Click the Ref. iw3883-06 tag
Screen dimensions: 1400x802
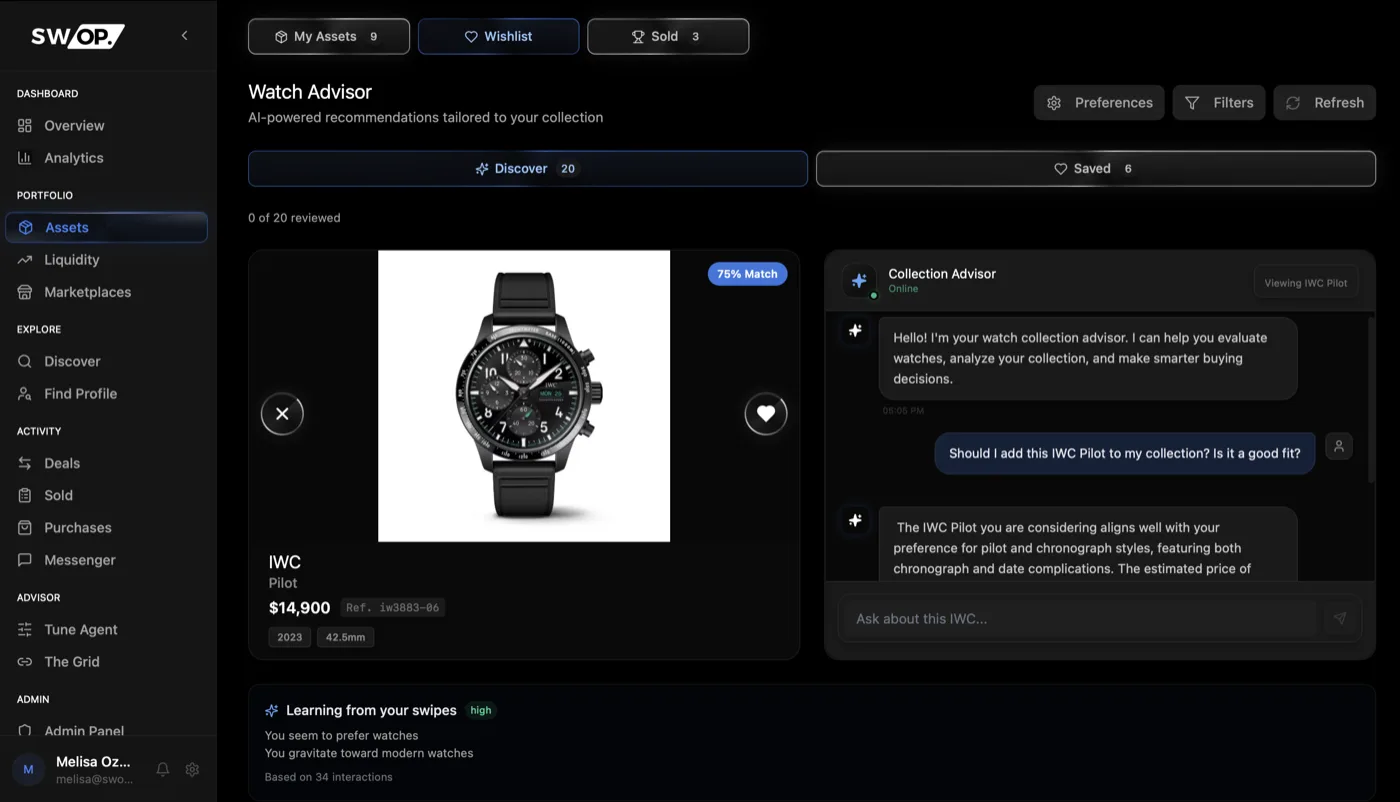[393, 607]
